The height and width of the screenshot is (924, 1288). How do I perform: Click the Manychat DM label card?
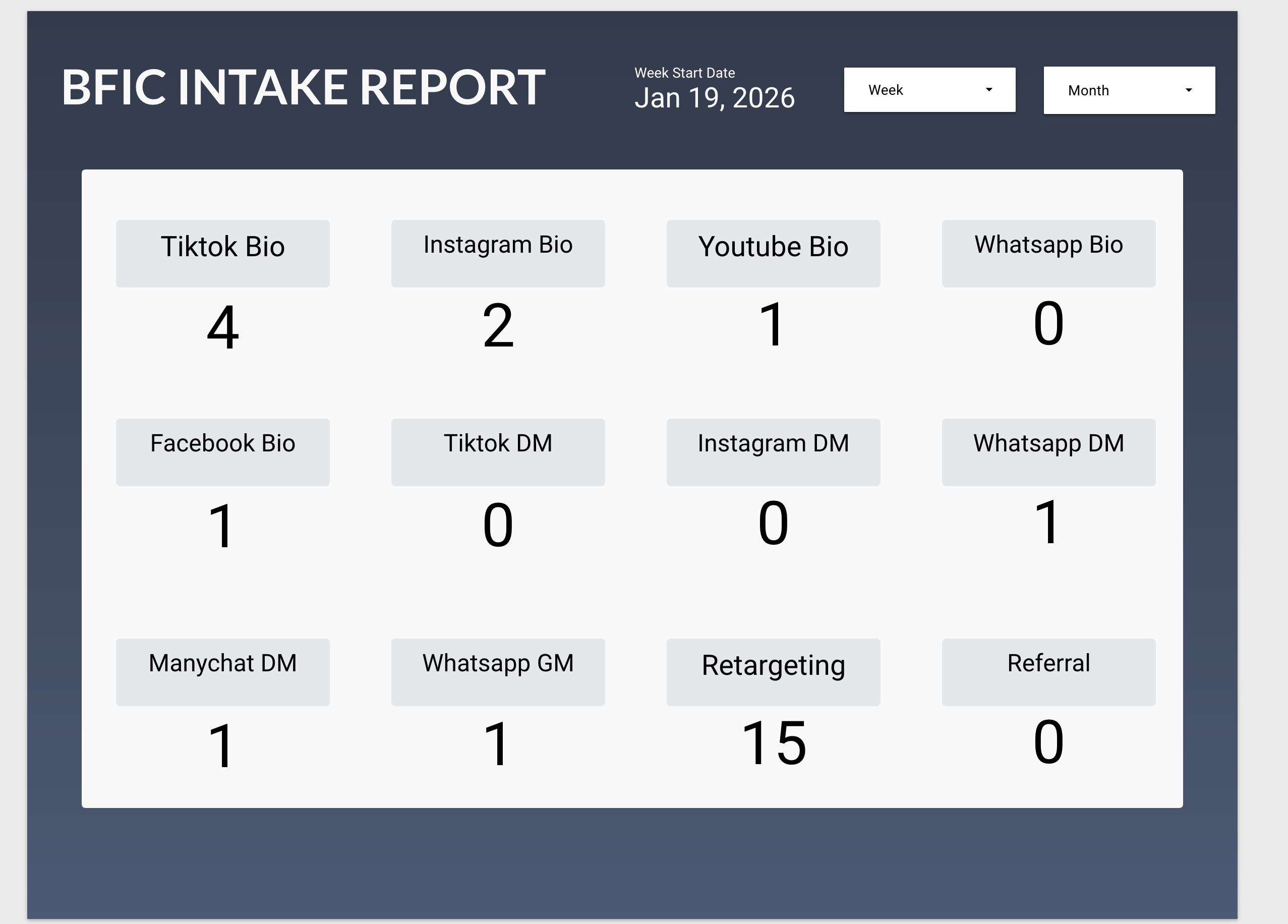(x=222, y=671)
